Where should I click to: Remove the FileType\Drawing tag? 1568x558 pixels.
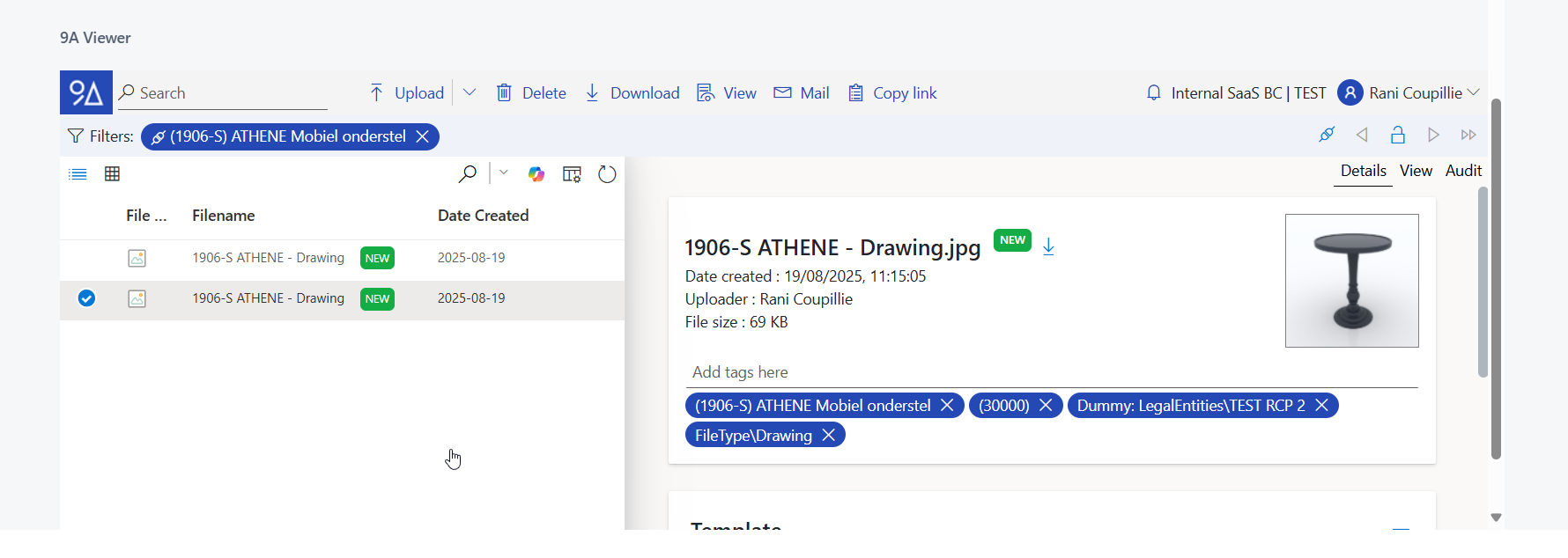pos(828,436)
